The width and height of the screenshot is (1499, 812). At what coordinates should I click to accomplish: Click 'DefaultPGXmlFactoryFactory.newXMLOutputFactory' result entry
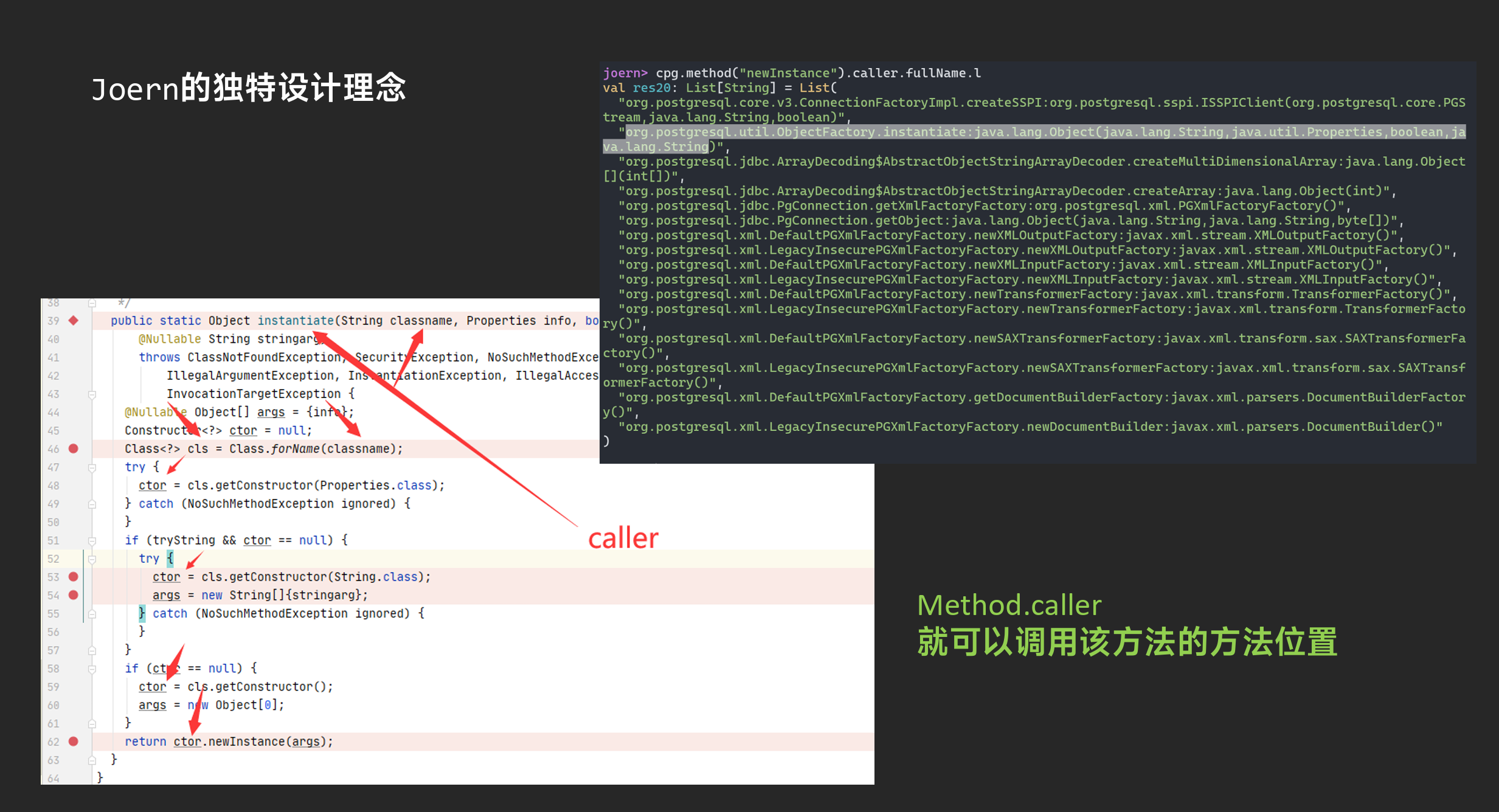click(x=1011, y=235)
